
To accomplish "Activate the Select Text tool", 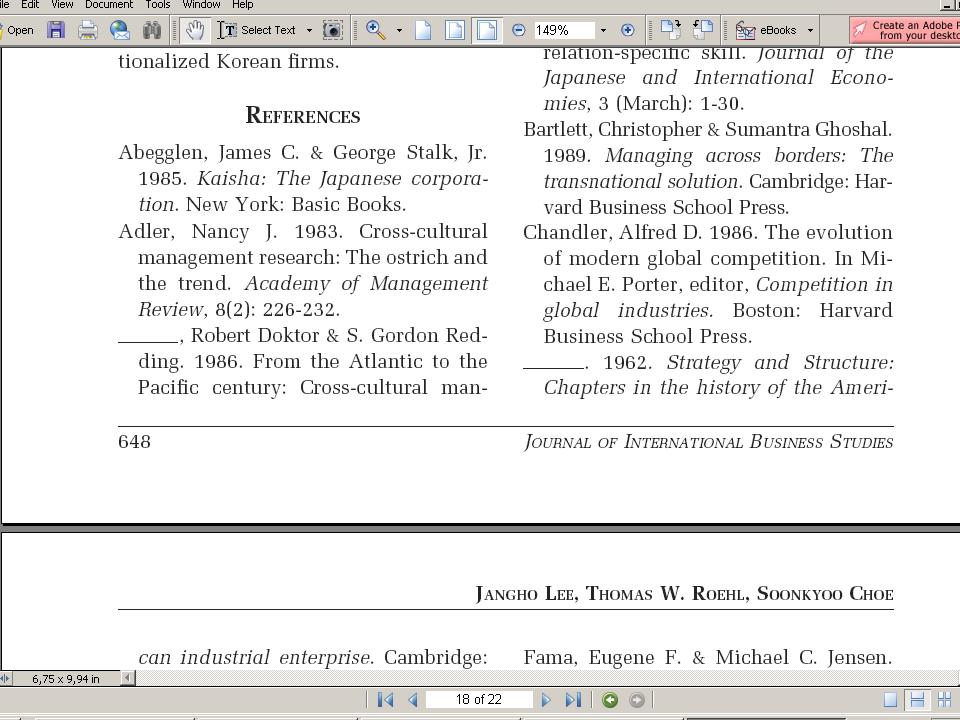I will (x=257, y=30).
